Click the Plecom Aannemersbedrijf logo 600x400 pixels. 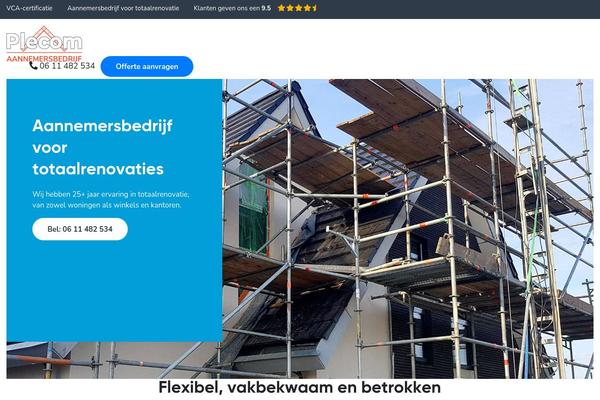(x=44, y=44)
